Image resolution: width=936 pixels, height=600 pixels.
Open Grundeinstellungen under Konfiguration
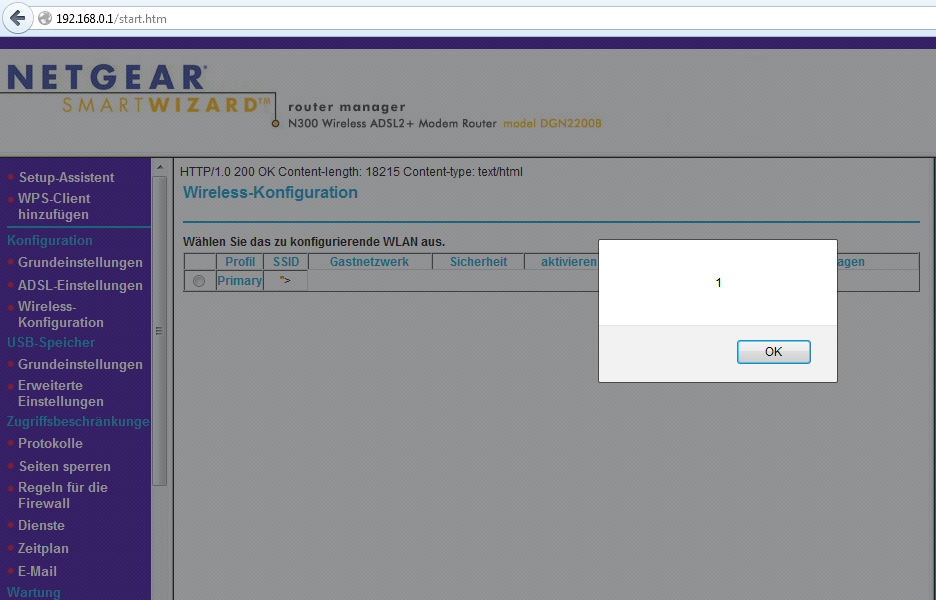click(x=80, y=262)
